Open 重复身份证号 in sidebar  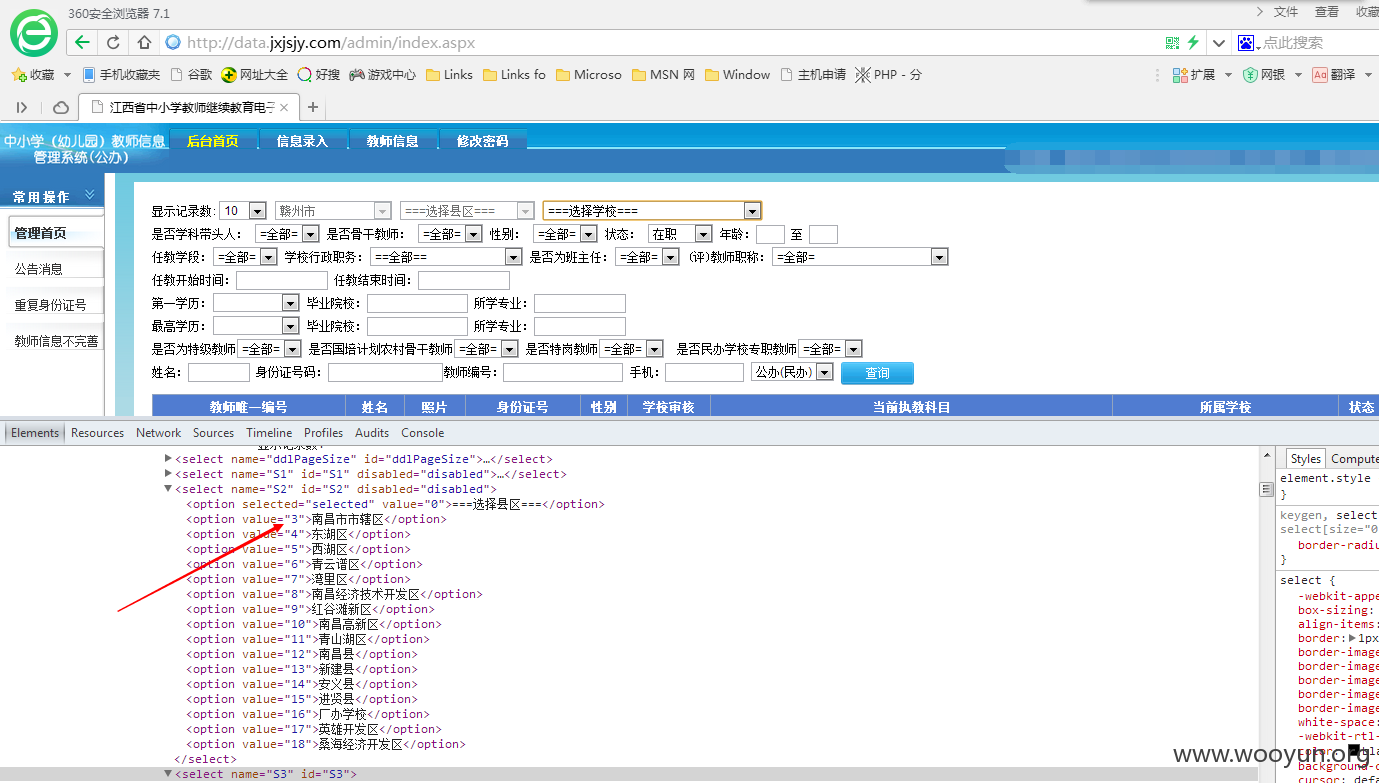55,305
